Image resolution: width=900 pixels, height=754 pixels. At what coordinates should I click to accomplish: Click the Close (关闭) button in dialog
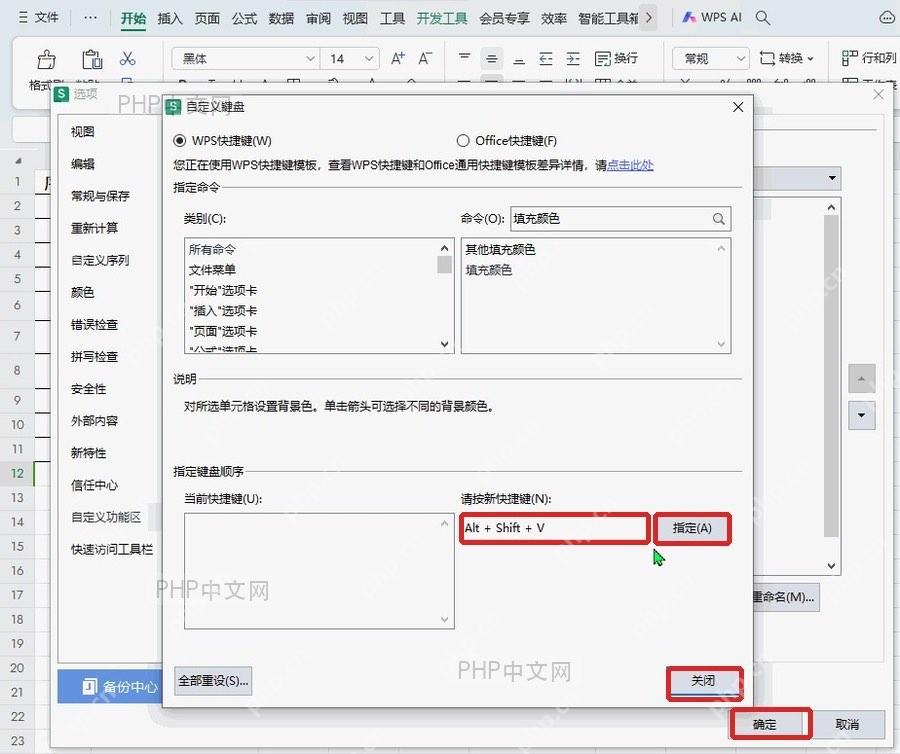pos(704,681)
